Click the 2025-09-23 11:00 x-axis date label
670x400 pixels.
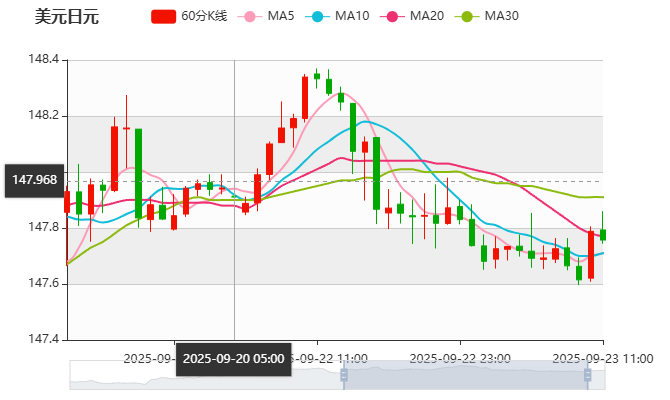603,357
